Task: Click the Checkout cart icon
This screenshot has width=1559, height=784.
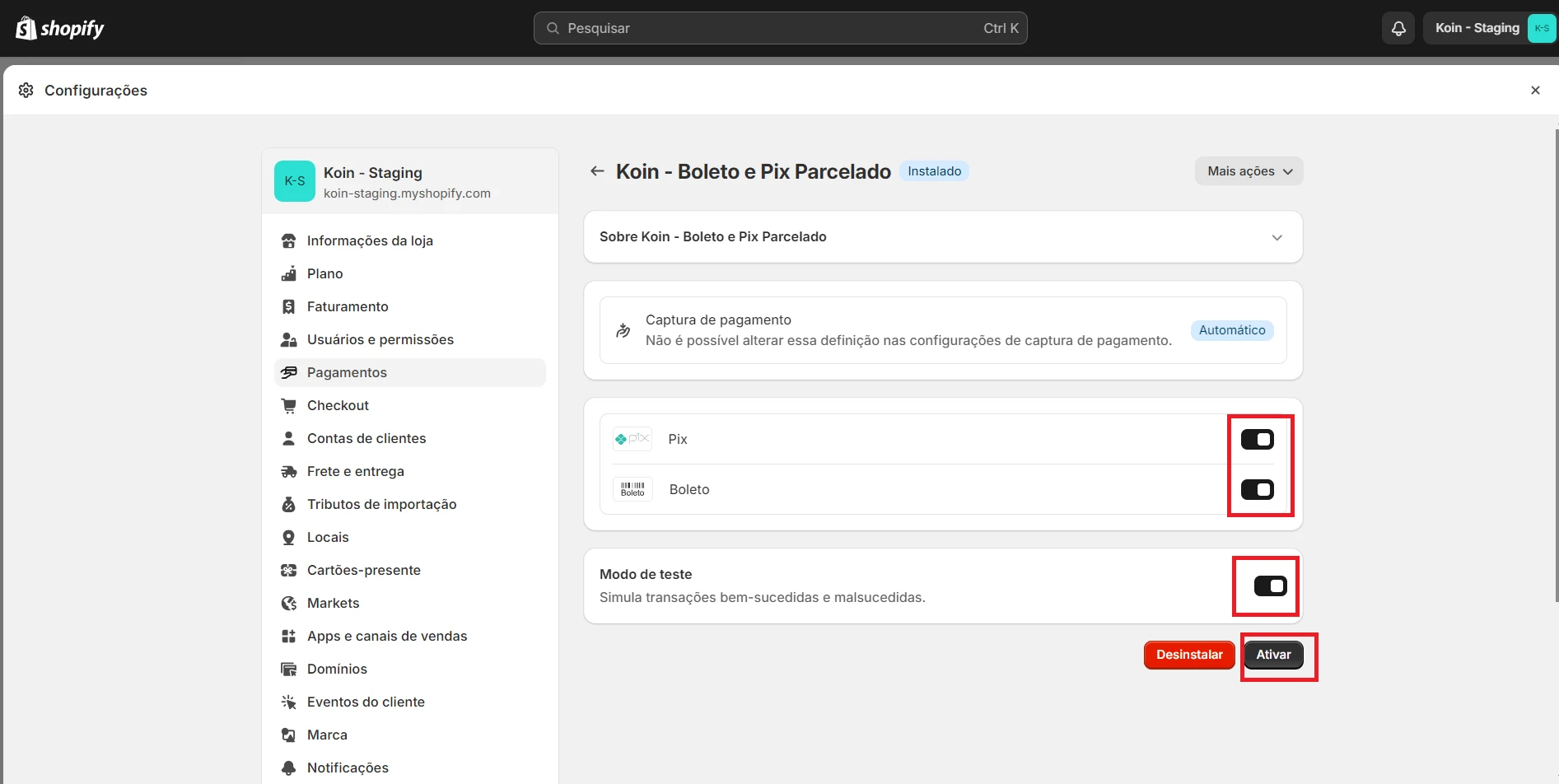Action: 288,405
